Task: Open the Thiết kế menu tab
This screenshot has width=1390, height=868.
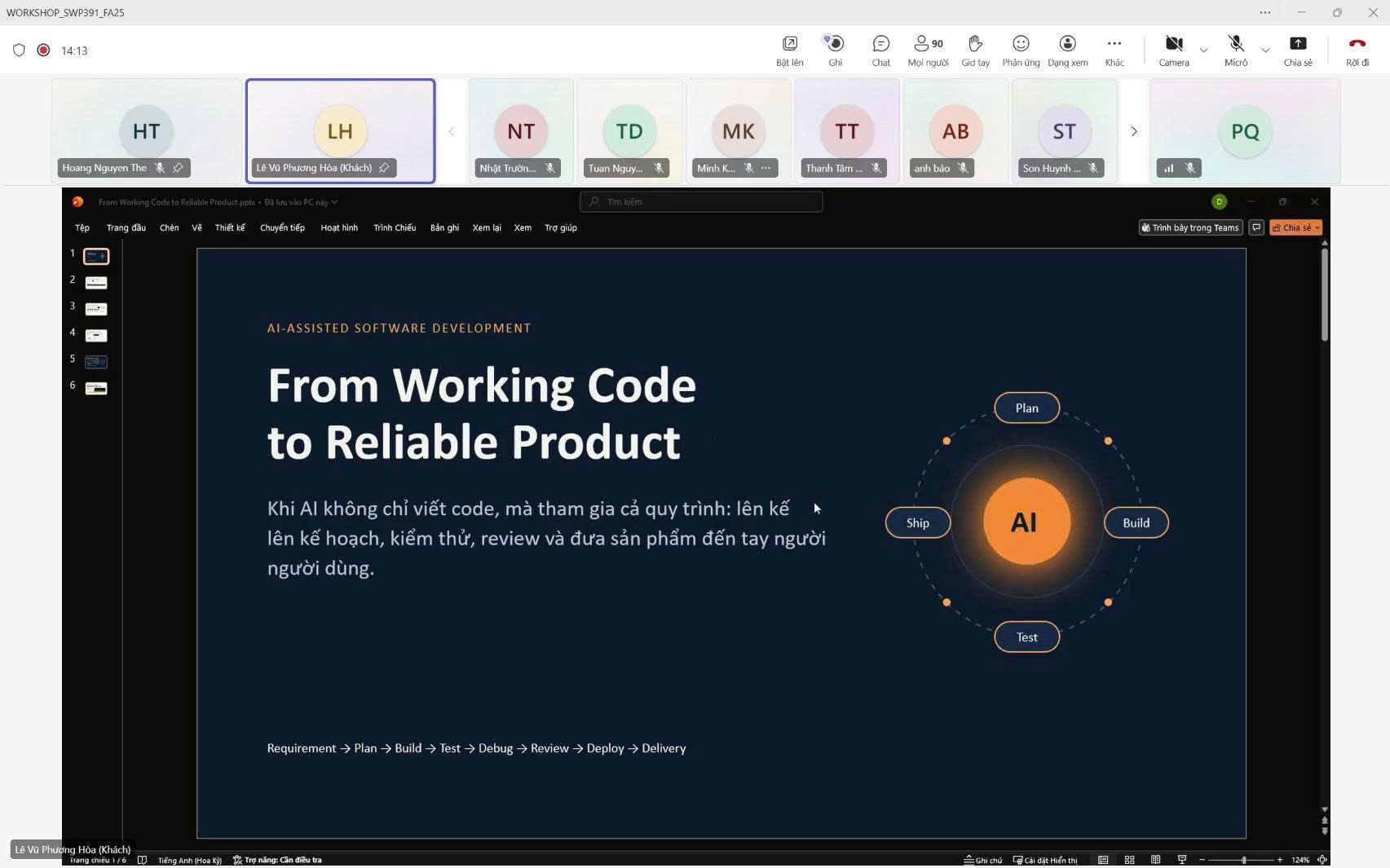Action: 230,227
